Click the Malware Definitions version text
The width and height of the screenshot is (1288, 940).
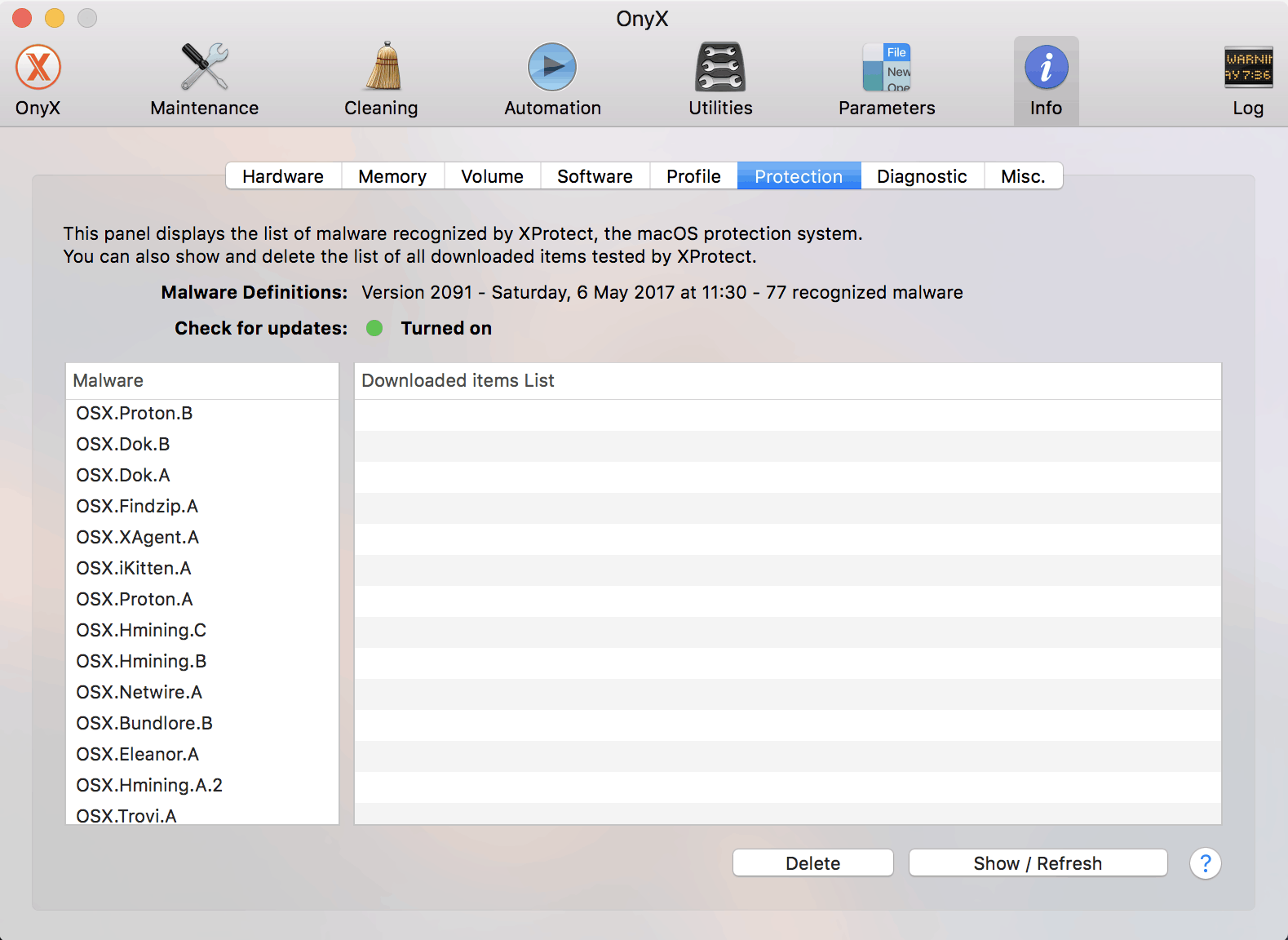pos(662,292)
